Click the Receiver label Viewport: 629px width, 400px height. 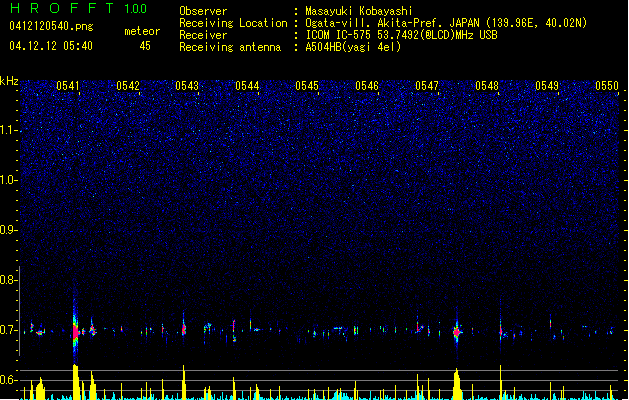[x=203, y=35]
